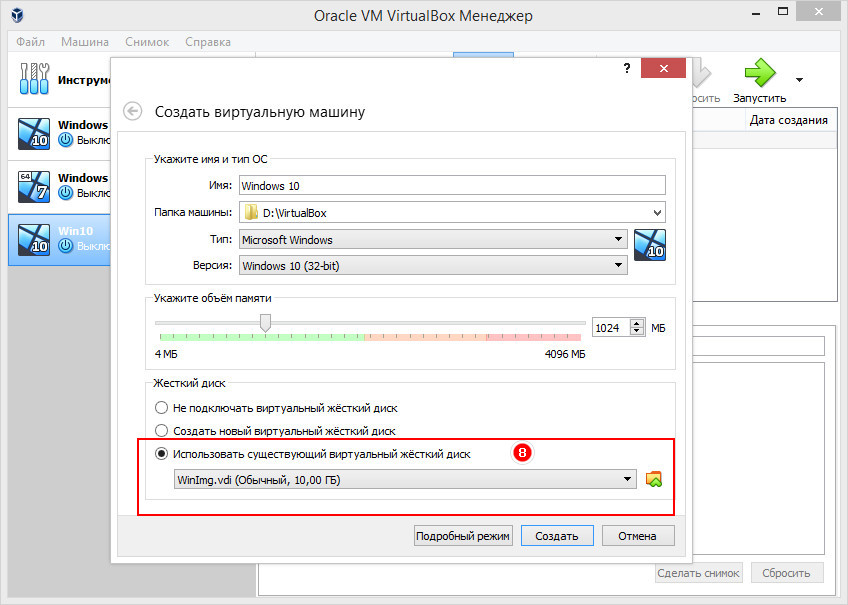Click the Tools icon in the sidebar
The image size is (848, 605).
tap(34, 79)
